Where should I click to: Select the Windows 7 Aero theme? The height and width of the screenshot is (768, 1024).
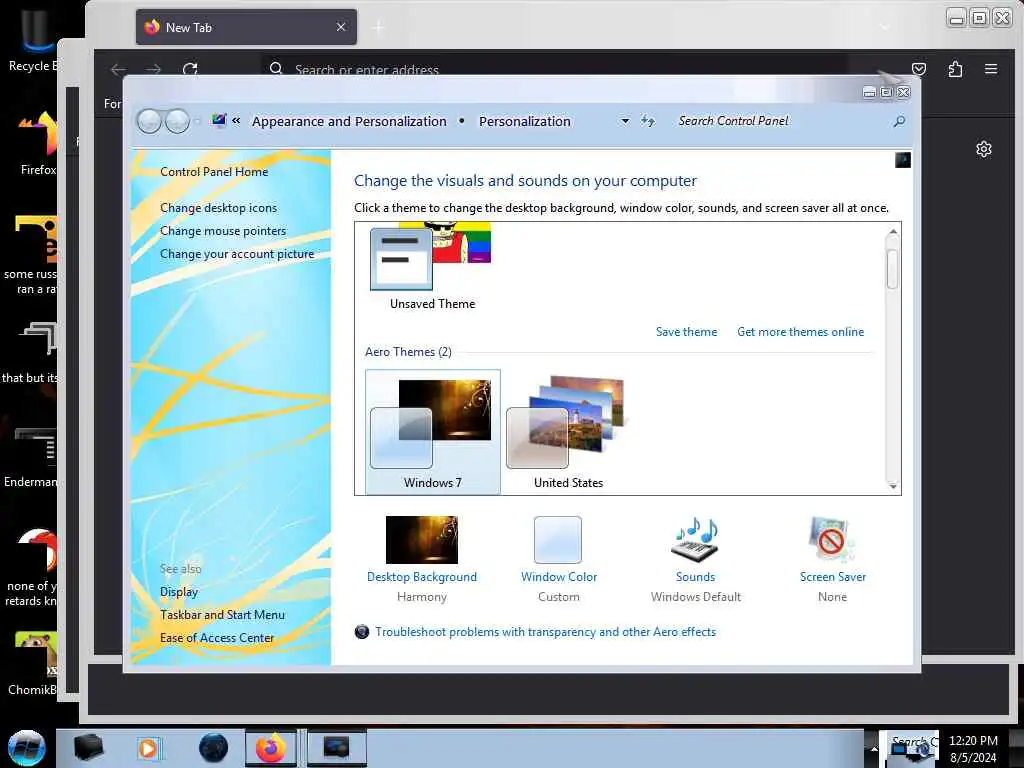pyautogui.click(x=432, y=432)
